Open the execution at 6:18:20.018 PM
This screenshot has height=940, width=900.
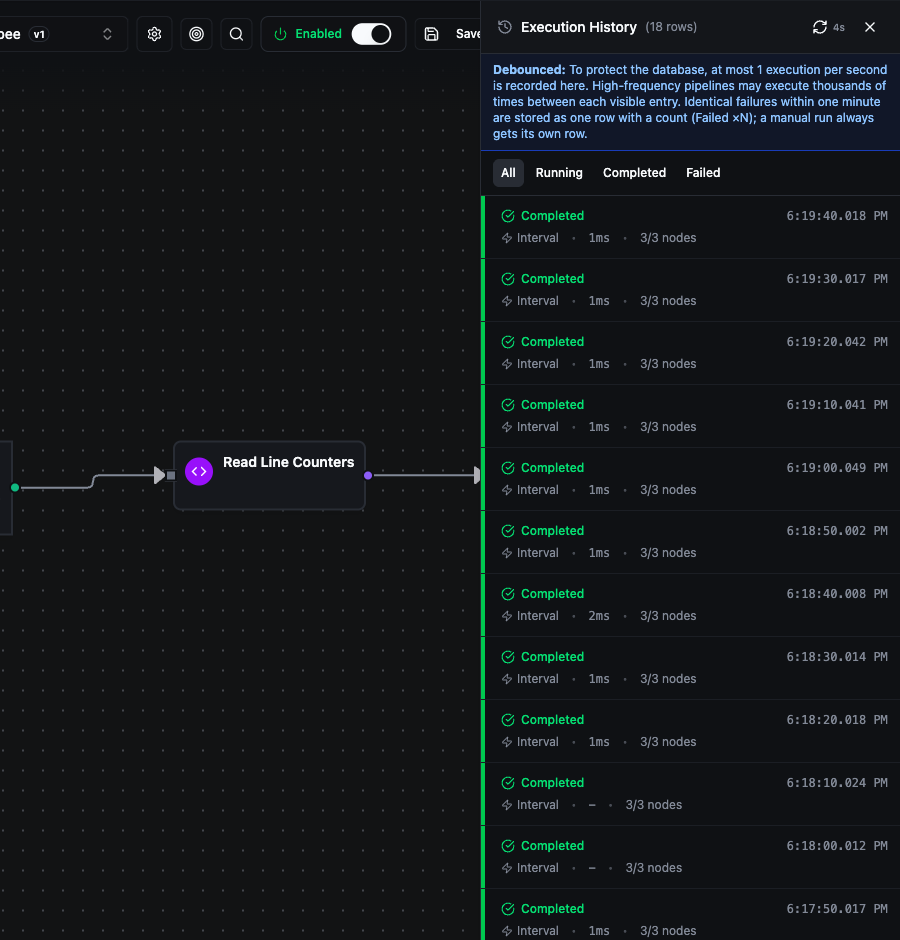pyautogui.click(x=692, y=730)
